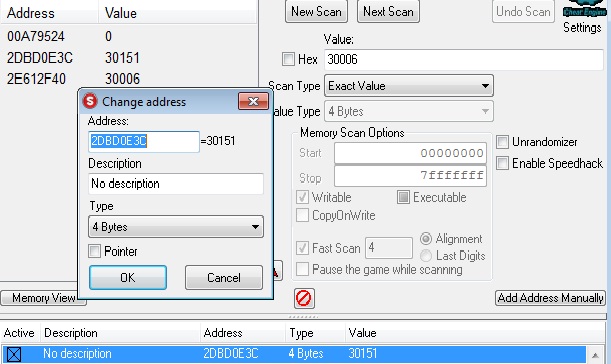Viewport: 611px width, 364px height.
Task: Click the Next Scan button
Action: [388, 12]
